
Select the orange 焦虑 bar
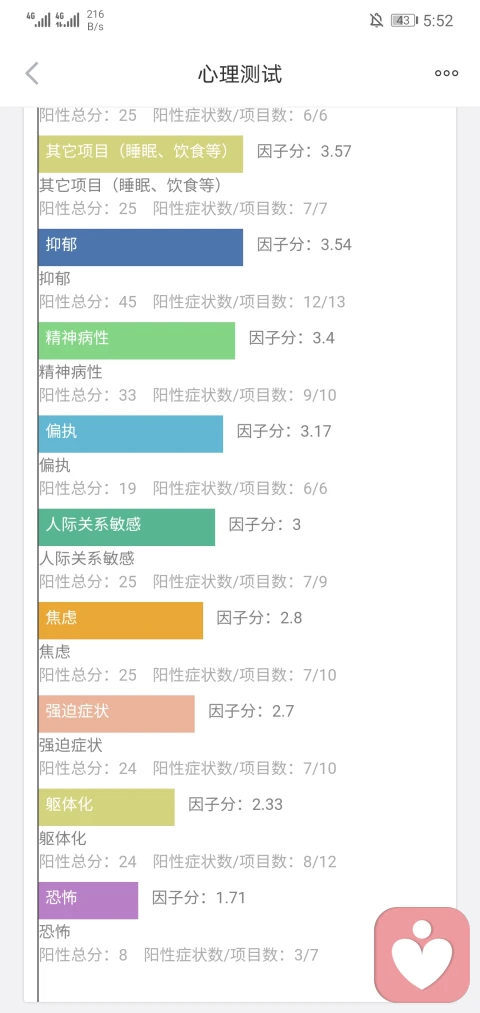121,620
